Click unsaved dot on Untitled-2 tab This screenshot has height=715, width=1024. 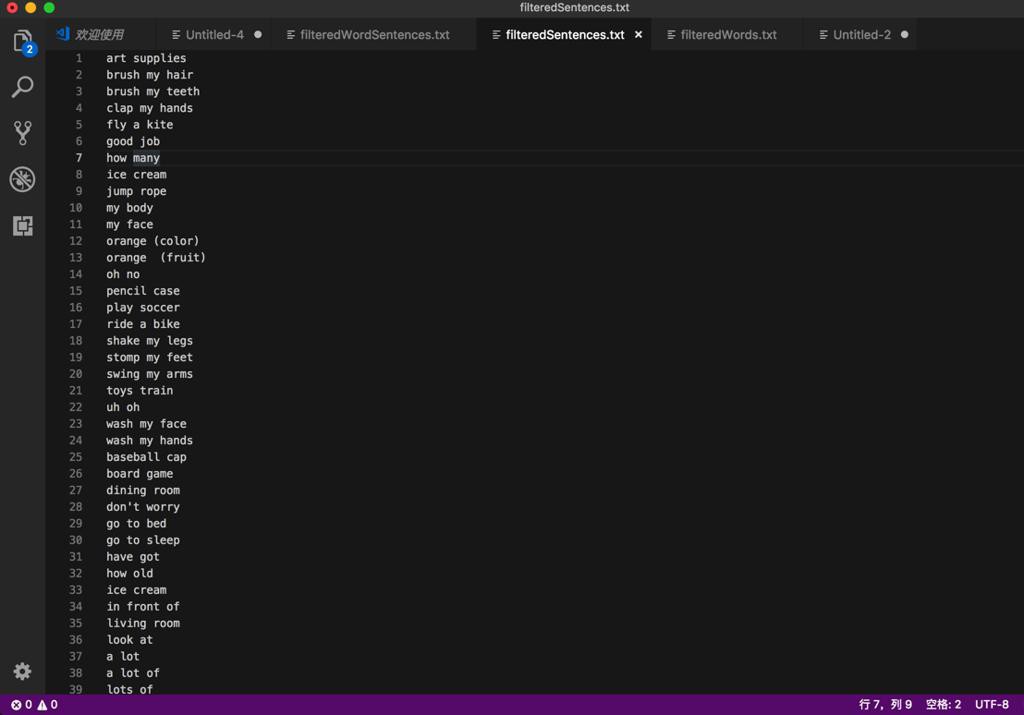click(904, 35)
